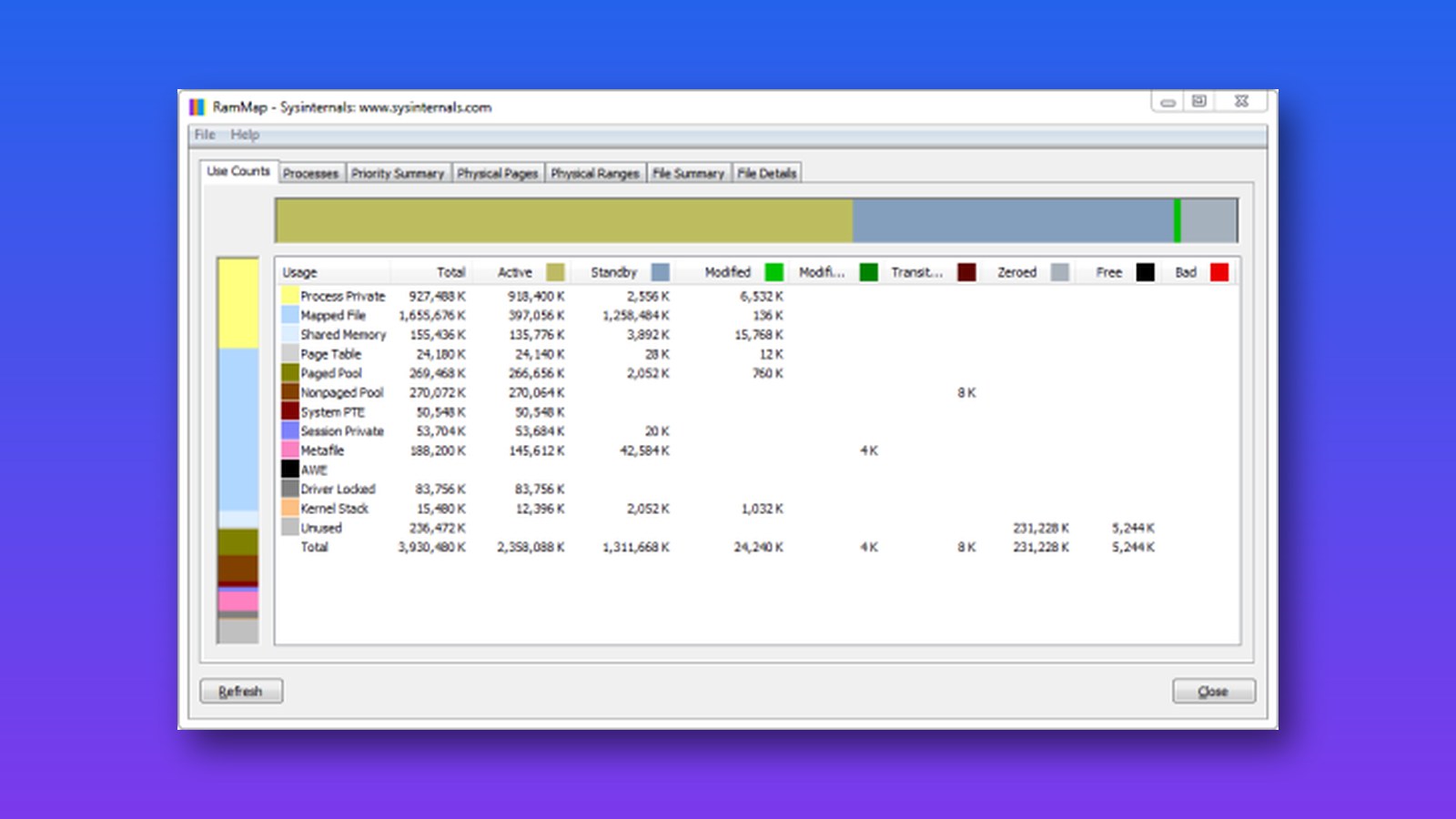The width and height of the screenshot is (1456, 819).
Task: Click the Metafile standby value 42,584 K
Action: [645, 450]
